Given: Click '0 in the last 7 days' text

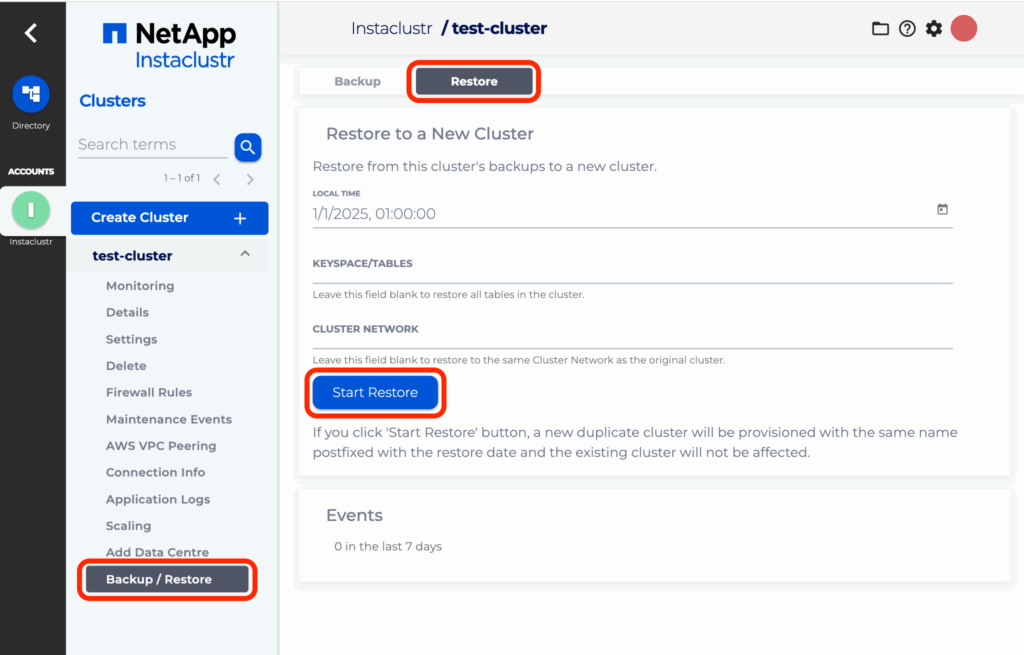Looking at the screenshot, I should point(388,547).
